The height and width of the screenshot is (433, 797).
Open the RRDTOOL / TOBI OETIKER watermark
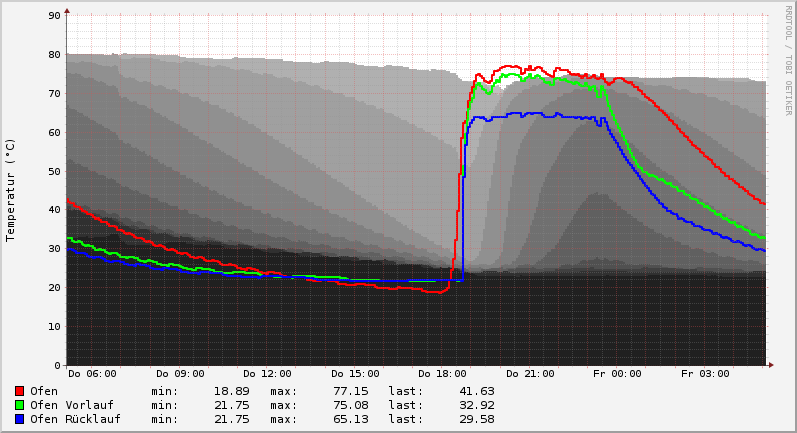[788, 60]
